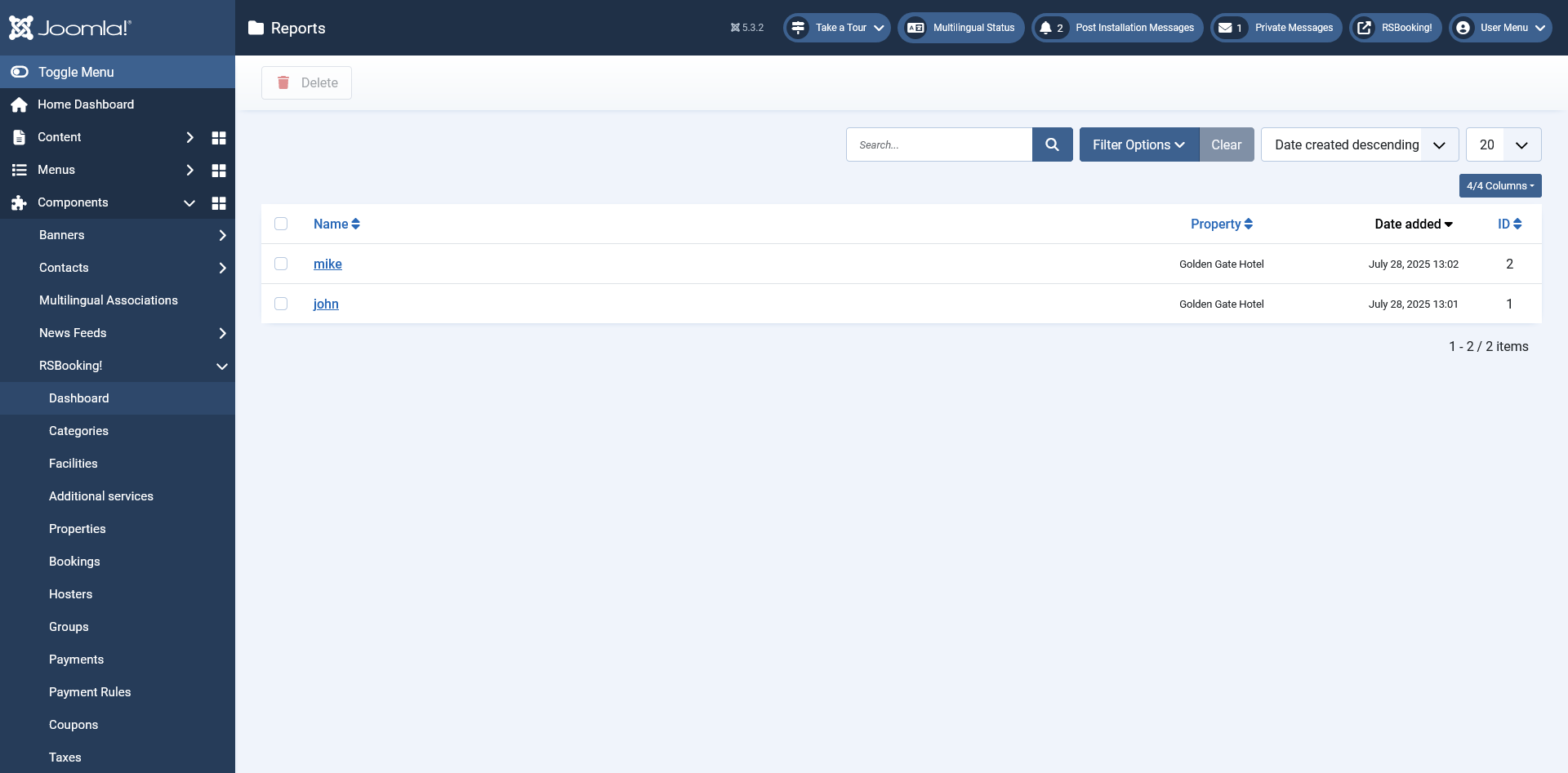Click the Components puzzle icon

[x=20, y=202]
